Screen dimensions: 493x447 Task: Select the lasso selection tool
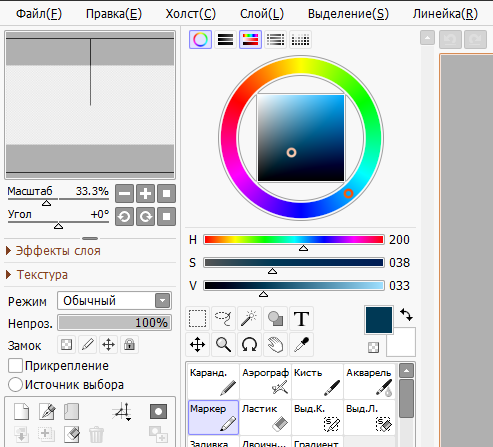click(223, 318)
